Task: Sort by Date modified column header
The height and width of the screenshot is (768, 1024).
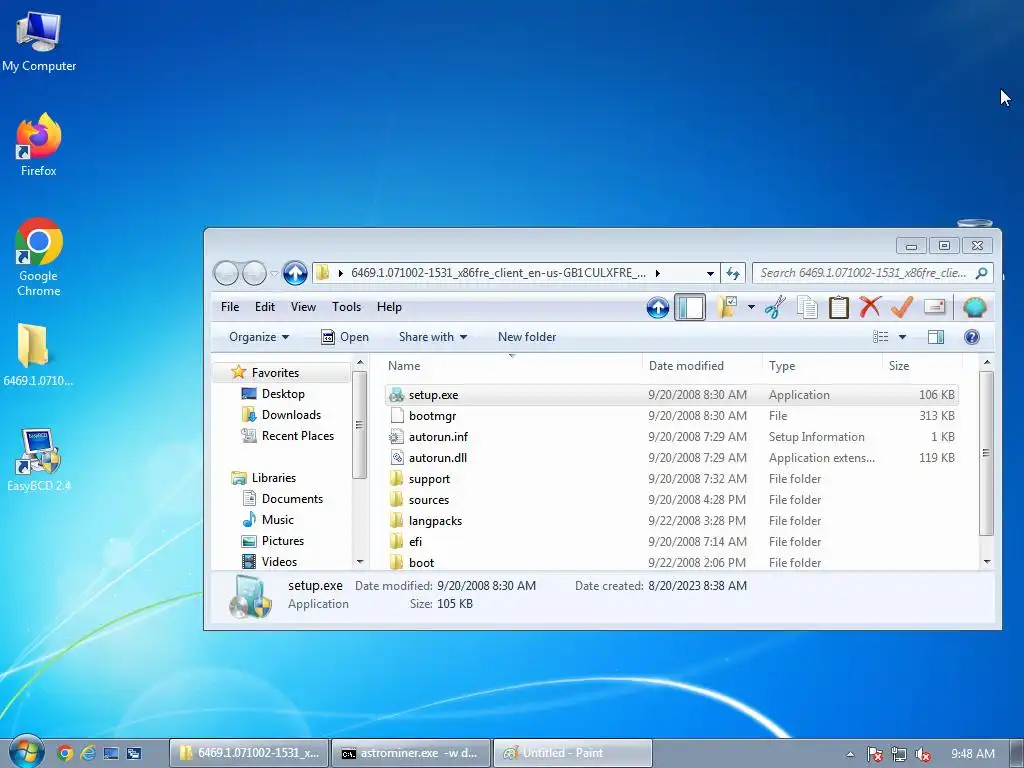Action: coord(703,366)
